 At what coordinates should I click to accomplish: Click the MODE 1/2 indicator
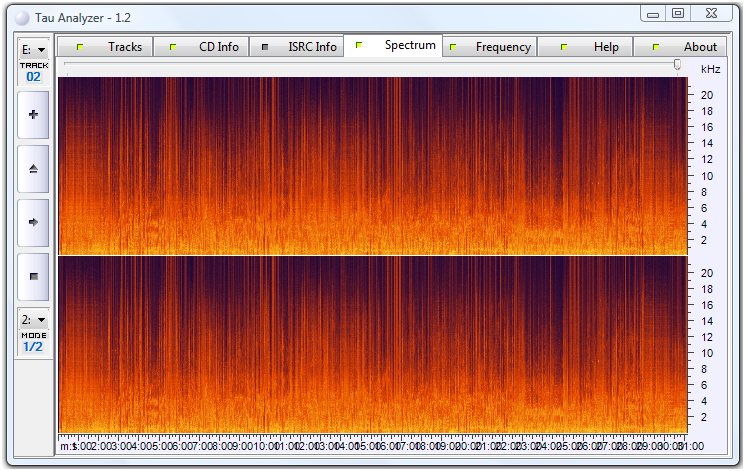pos(33,342)
